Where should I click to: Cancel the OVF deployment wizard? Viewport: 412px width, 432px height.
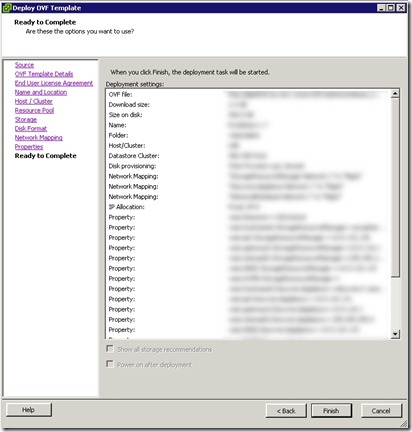[x=381, y=411]
